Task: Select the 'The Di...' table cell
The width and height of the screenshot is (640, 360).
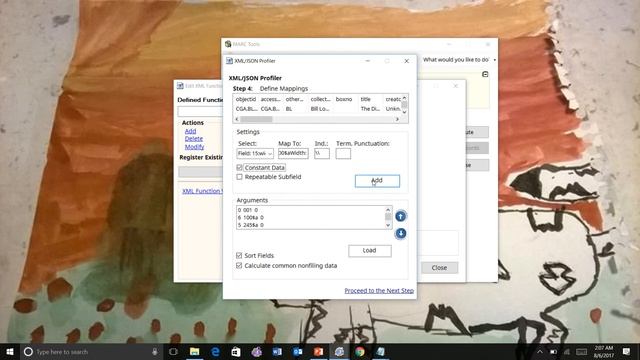Action: pyautogui.click(x=370, y=109)
